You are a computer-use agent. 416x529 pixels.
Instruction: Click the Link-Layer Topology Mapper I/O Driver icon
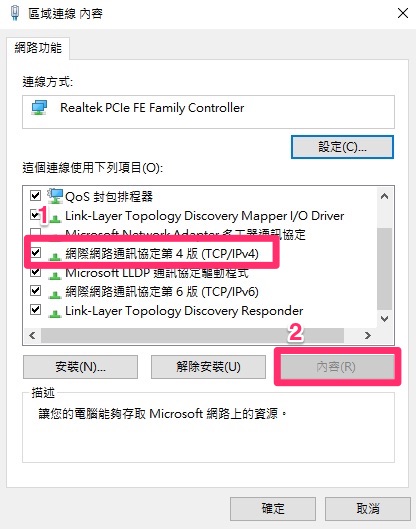[55, 219]
